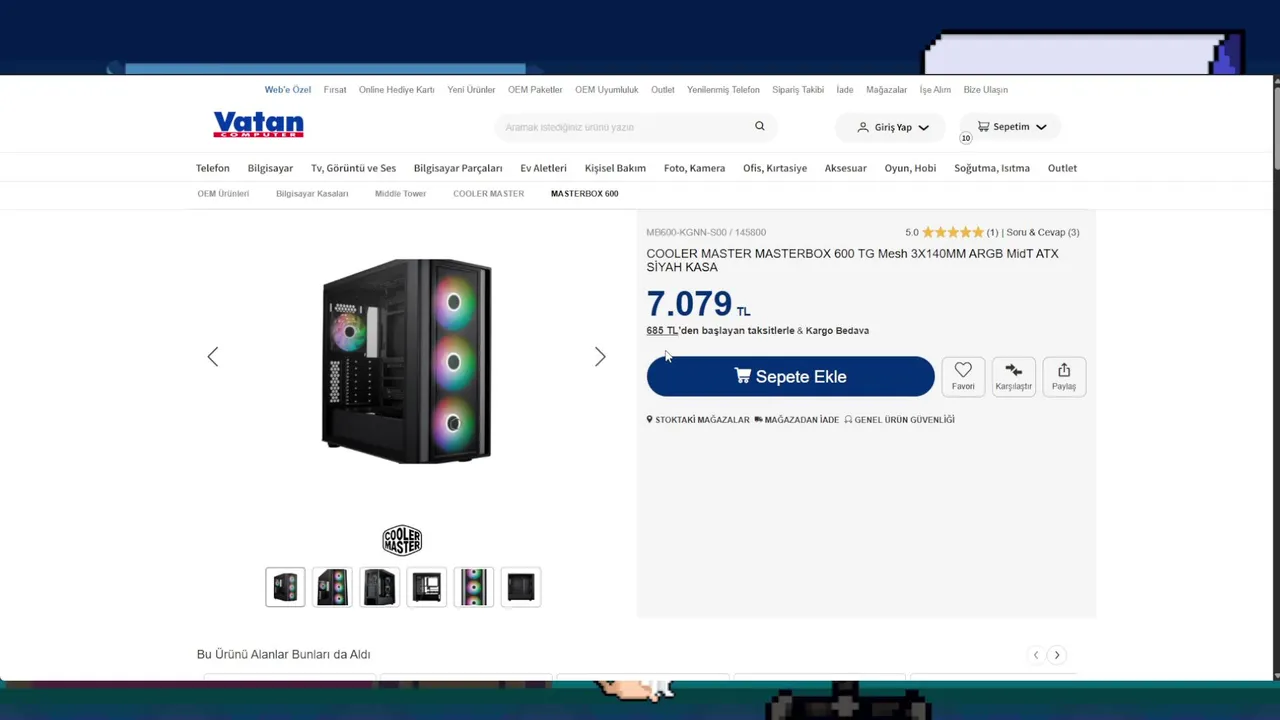
Task: Open the Soru & Cevap (3) link
Action: [1043, 232]
